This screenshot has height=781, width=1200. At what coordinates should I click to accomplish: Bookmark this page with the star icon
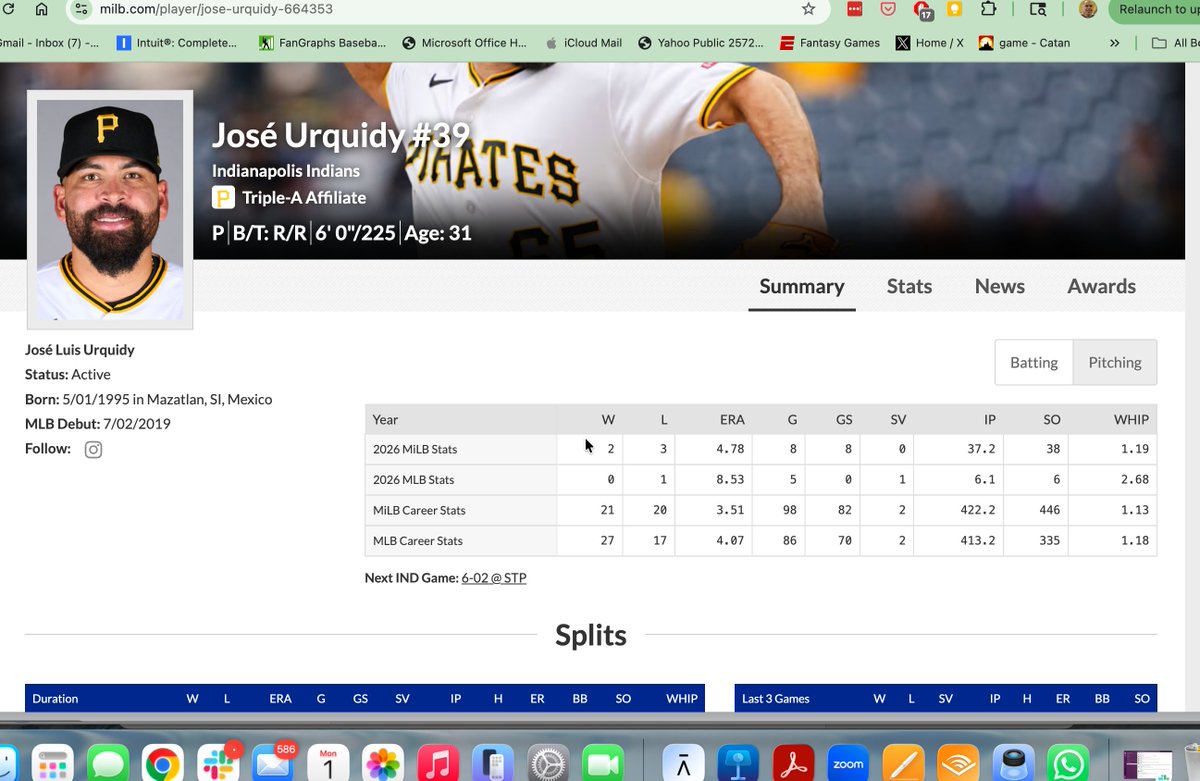(x=808, y=9)
